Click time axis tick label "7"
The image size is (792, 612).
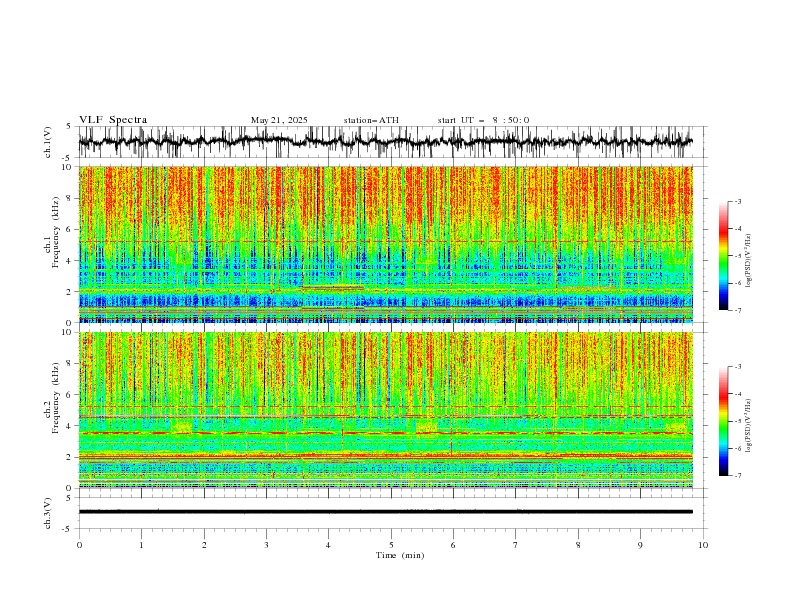tap(516, 545)
